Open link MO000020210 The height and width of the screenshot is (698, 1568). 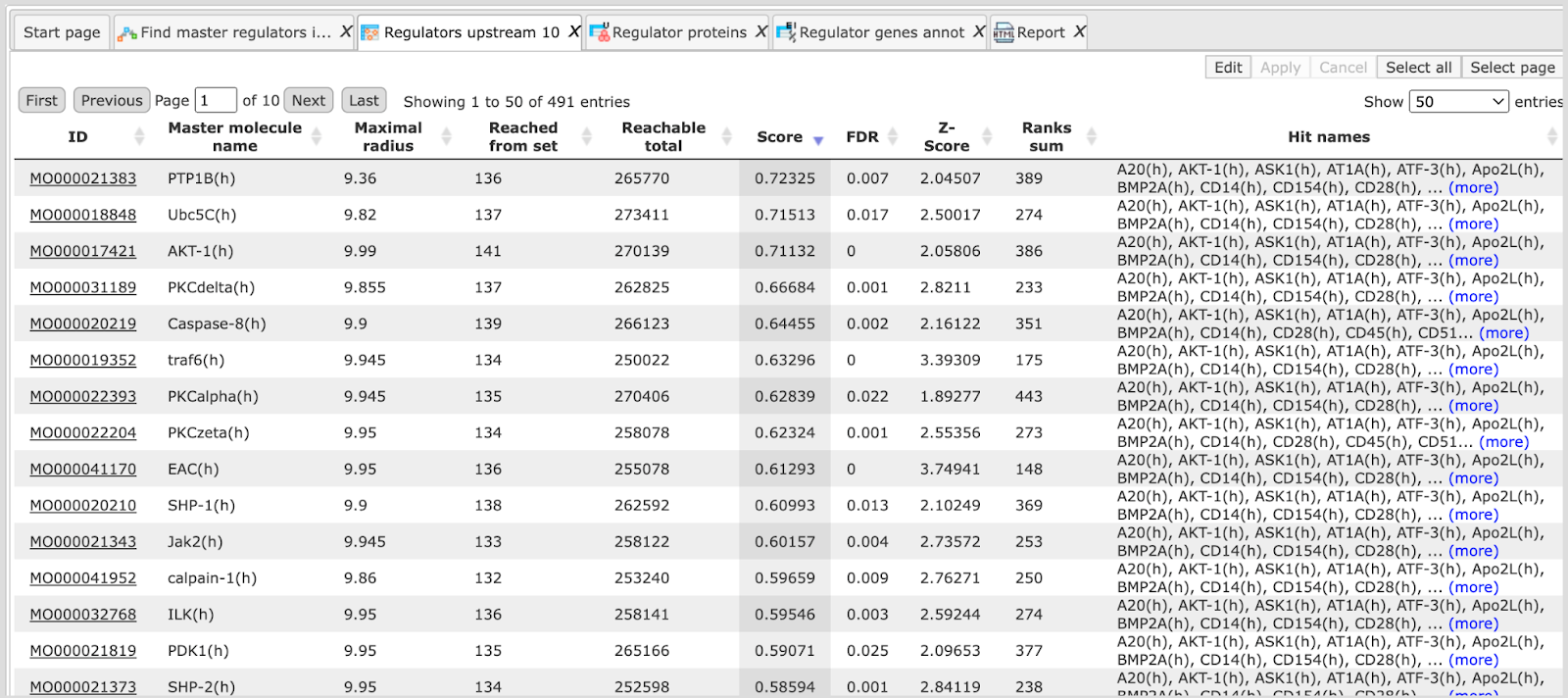(83, 505)
